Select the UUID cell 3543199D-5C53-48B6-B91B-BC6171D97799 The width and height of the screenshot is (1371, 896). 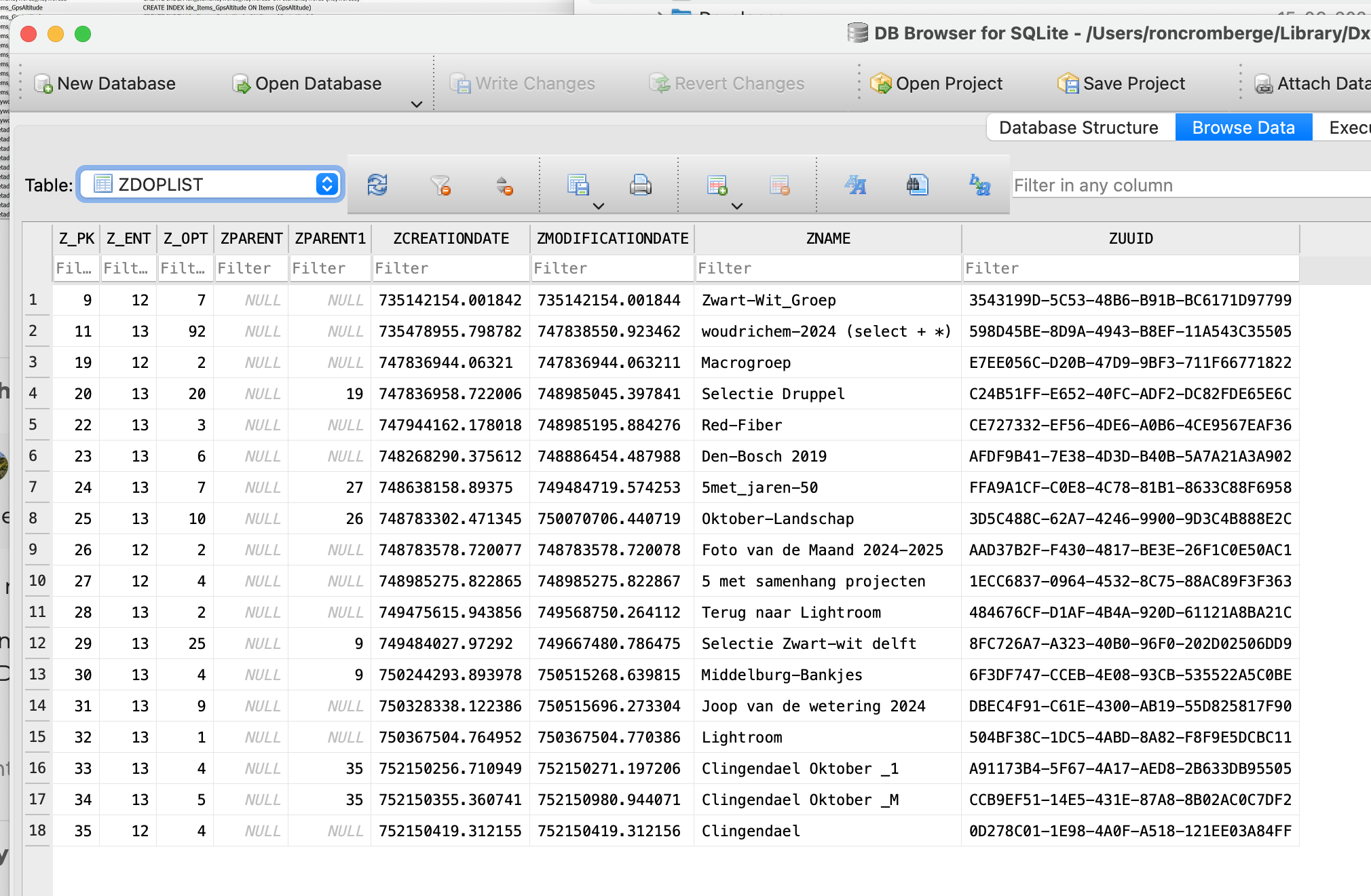pyautogui.click(x=1131, y=300)
